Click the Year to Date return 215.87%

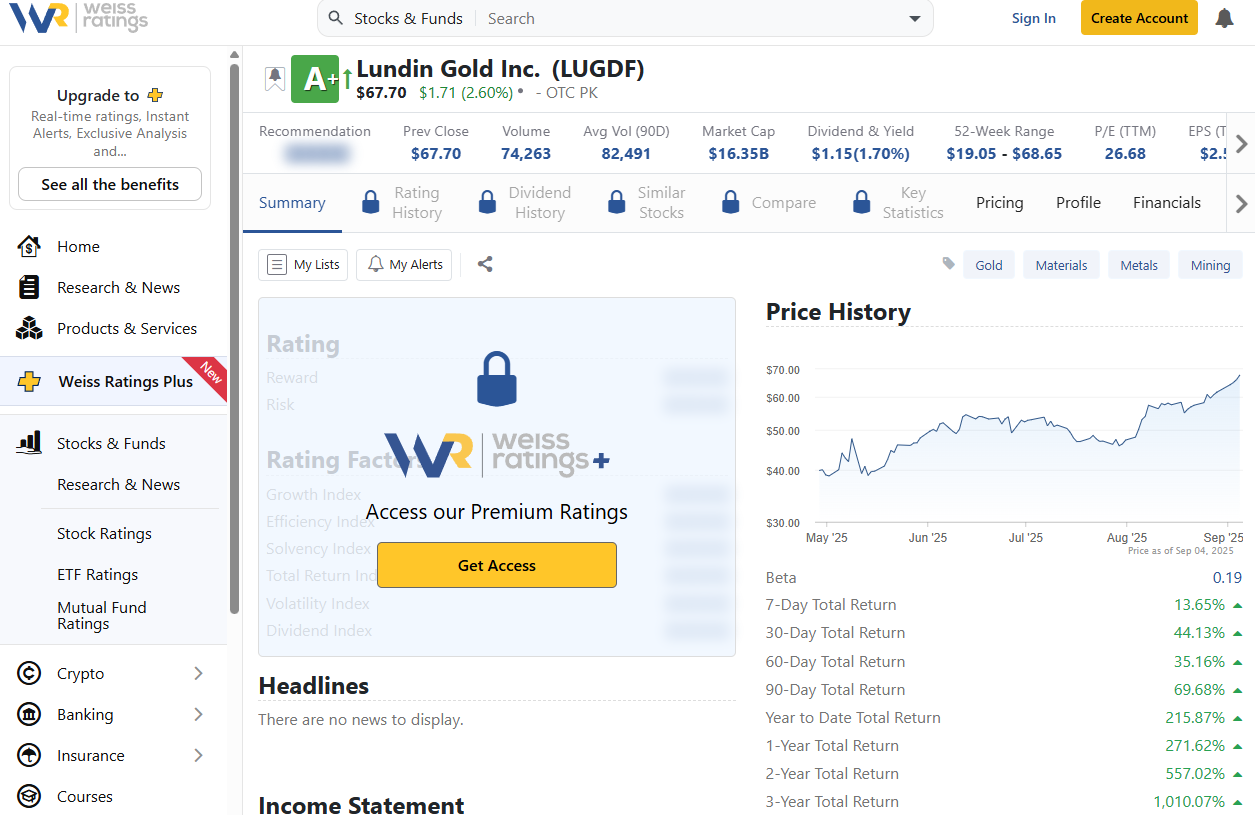point(1195,717)
